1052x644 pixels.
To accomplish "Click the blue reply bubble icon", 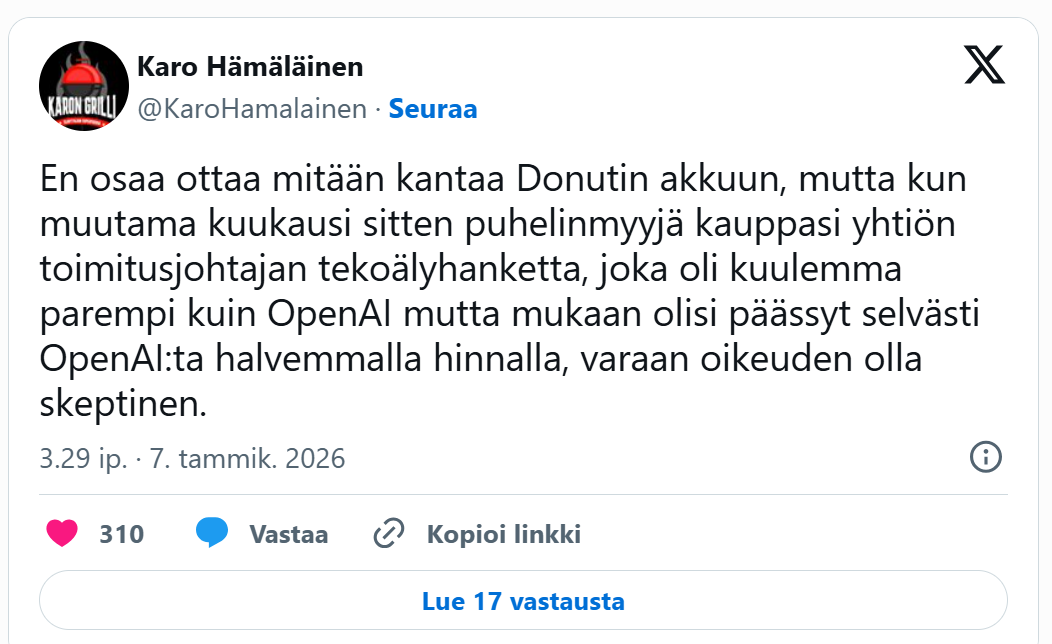I will [x=212, y=534].
